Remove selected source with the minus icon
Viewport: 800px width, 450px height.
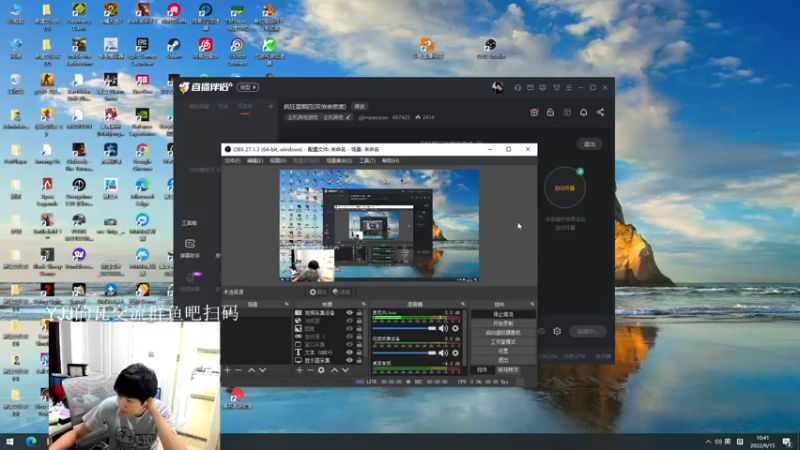[x=310, y=370]
